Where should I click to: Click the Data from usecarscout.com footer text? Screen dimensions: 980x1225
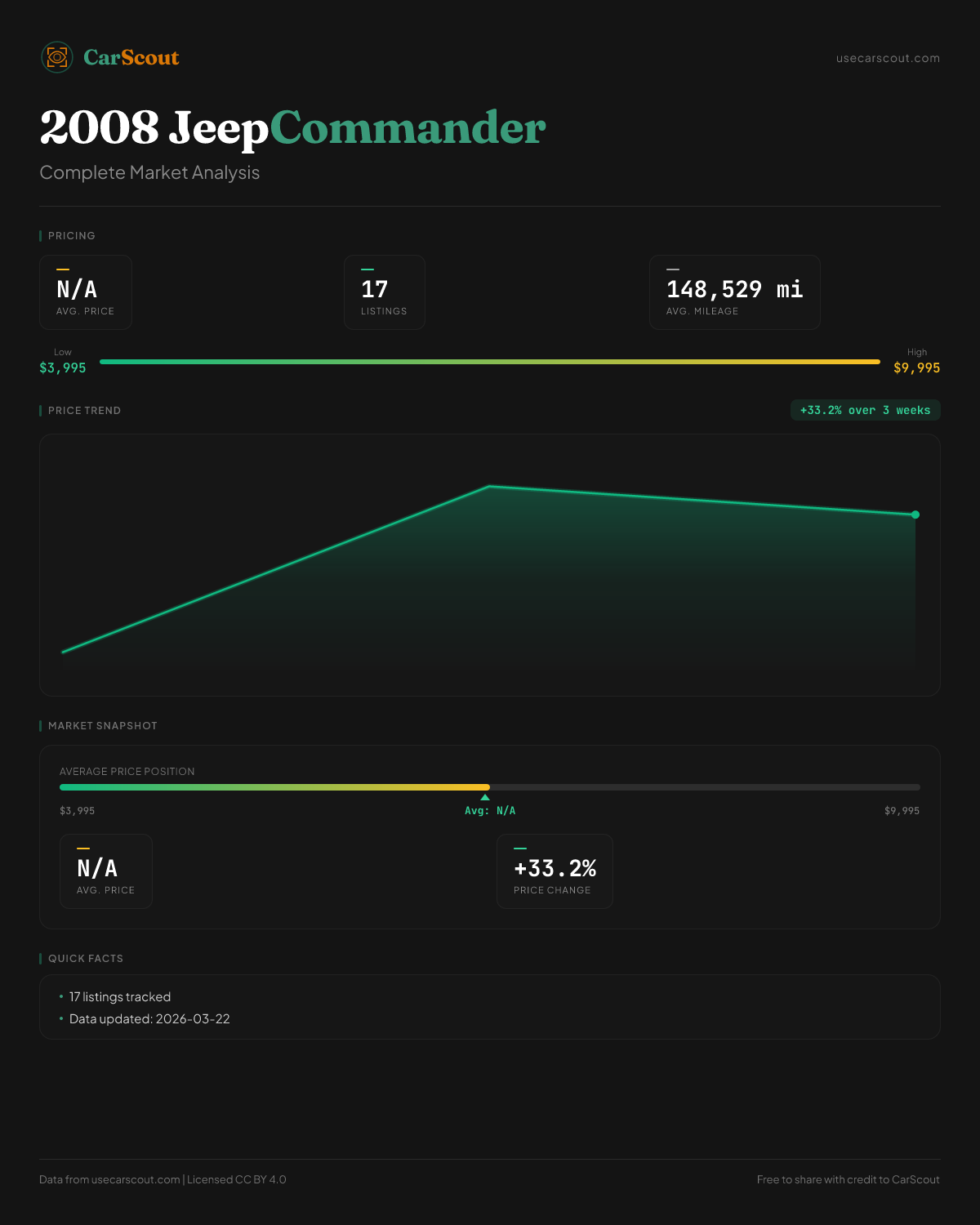click(x=163, y=1179)
